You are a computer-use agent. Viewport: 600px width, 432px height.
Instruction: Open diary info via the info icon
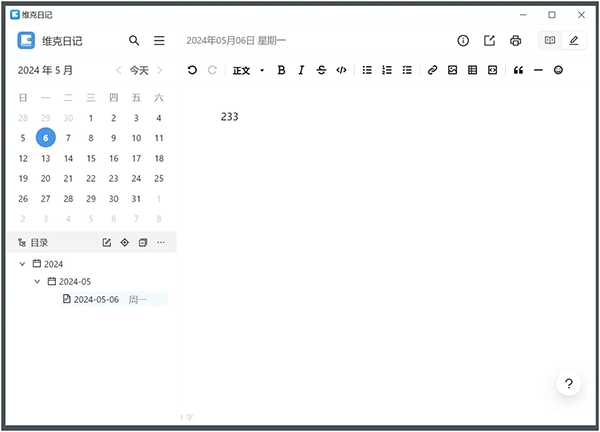tap(463, 41)
